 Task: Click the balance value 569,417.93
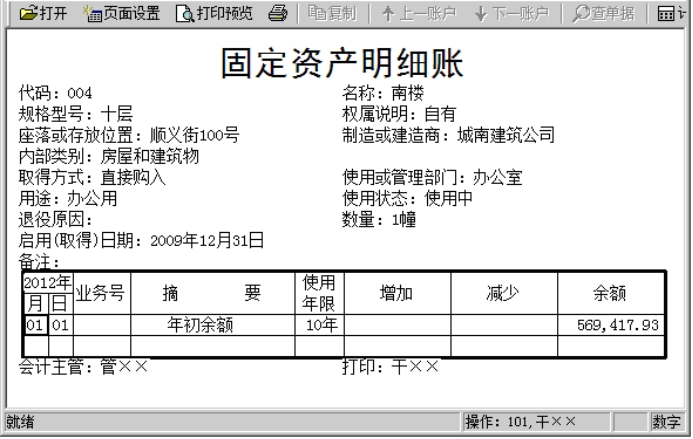(x=618, y=326)
